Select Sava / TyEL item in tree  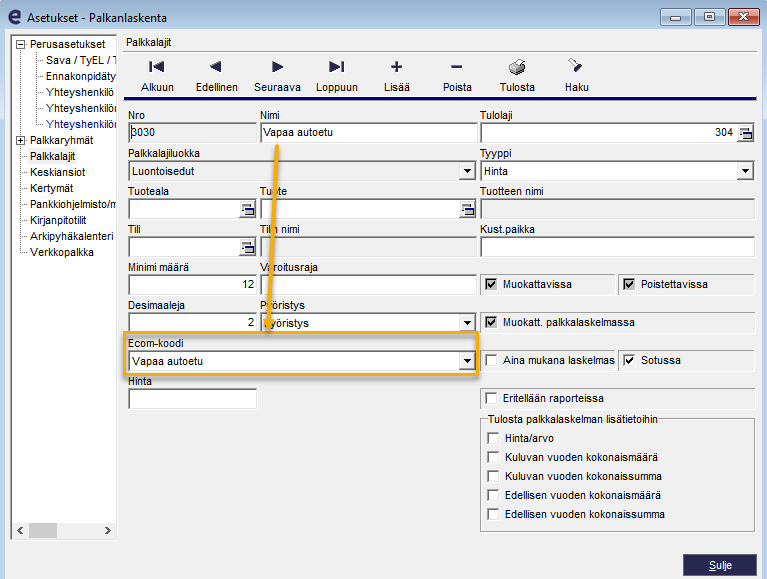pos(81,61)
